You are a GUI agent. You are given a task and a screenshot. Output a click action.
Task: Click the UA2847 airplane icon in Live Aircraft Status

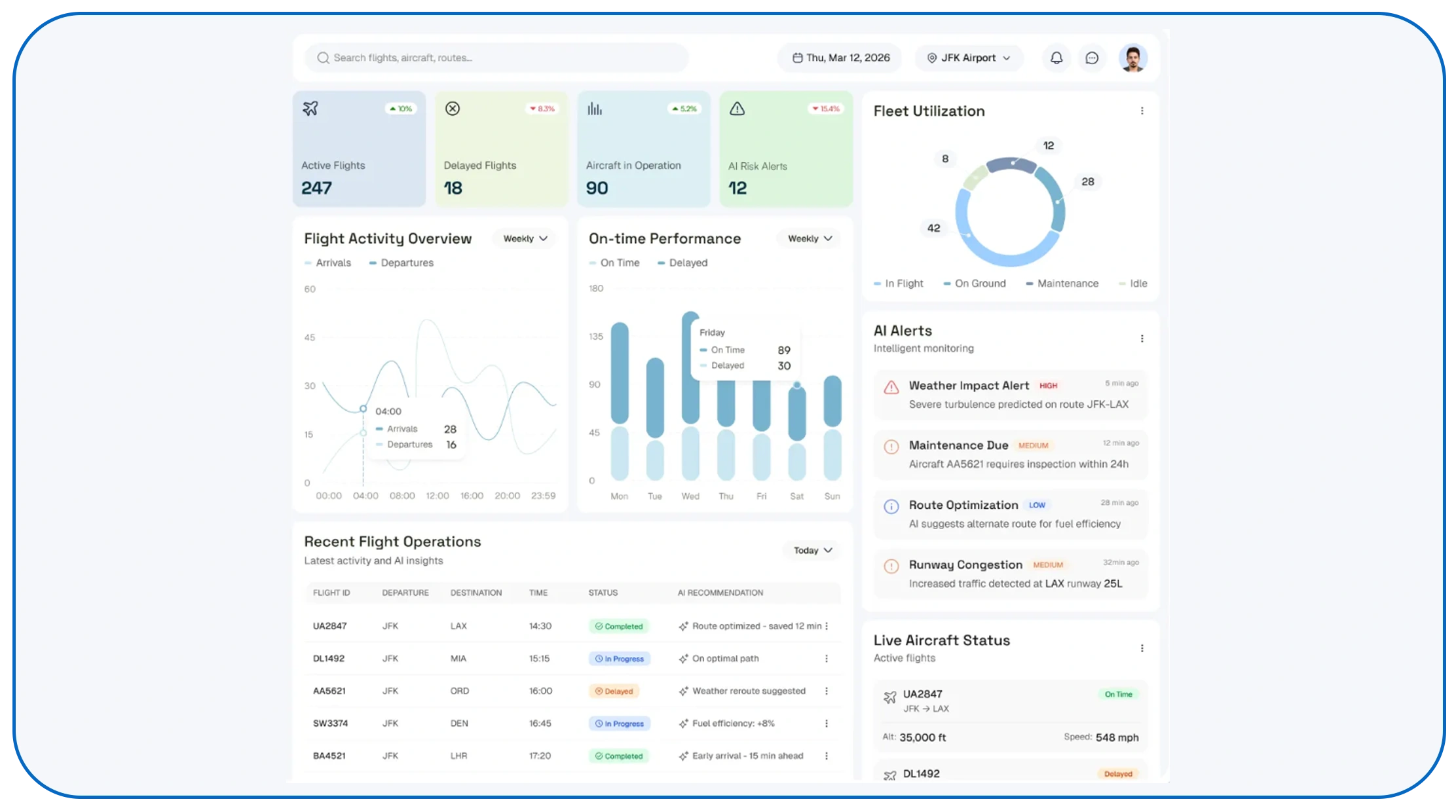(x=890, y=697)
